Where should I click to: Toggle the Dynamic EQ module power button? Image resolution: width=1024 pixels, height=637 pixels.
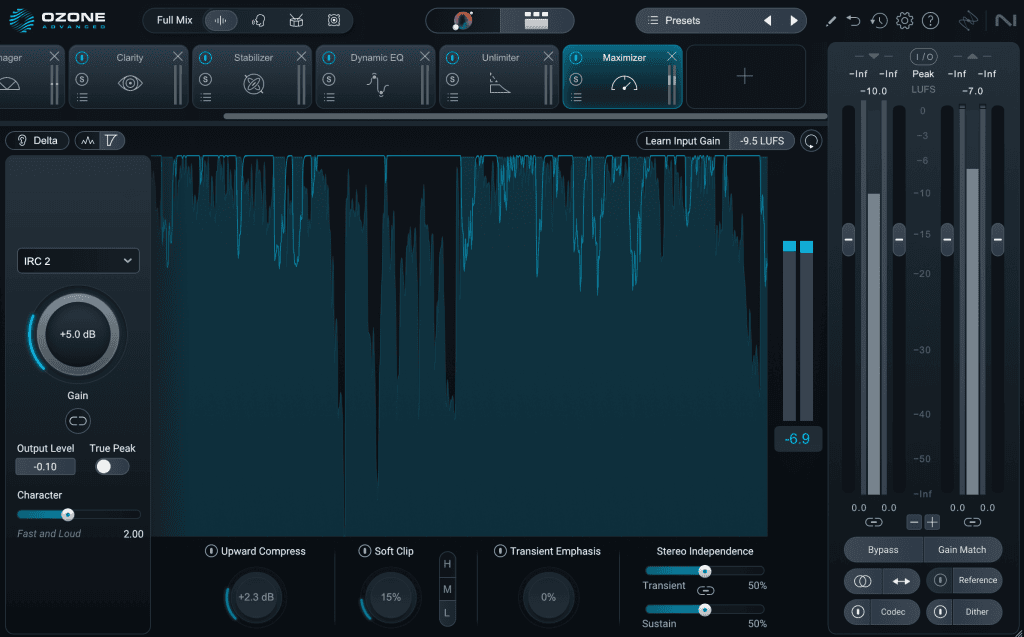point(328,57)
